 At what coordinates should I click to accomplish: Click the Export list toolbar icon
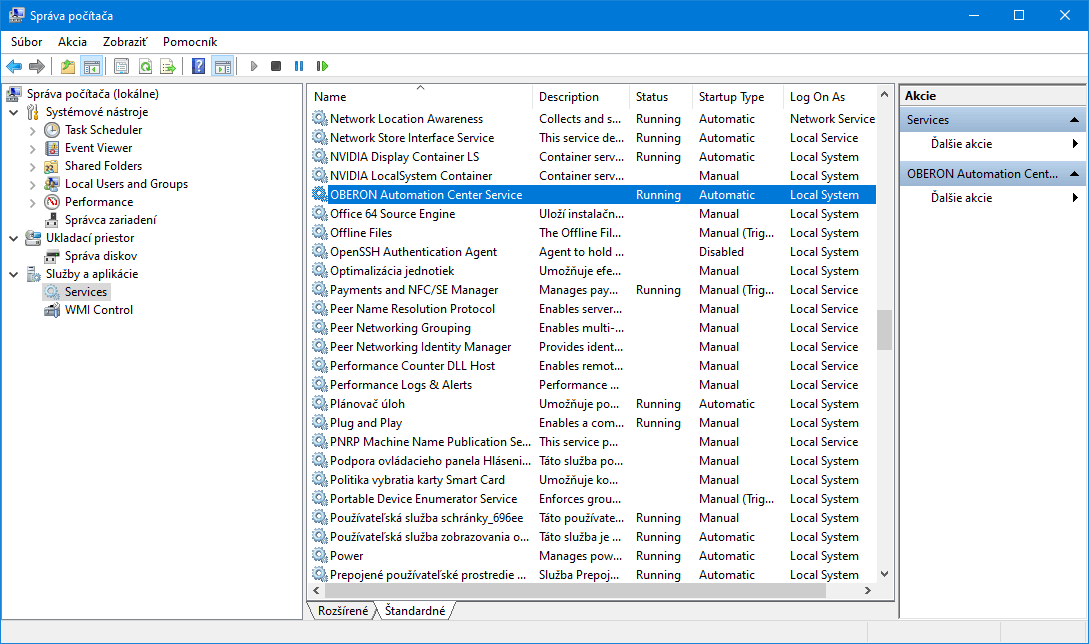(168, 66)
